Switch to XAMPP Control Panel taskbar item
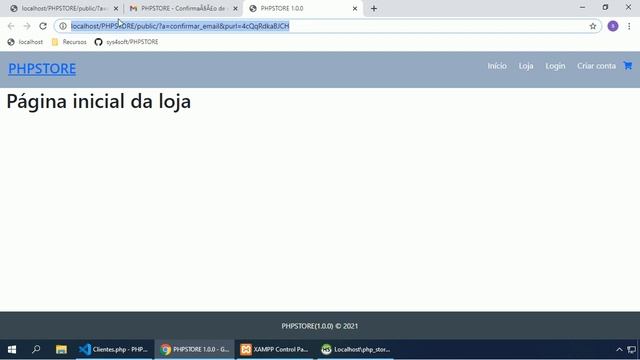This screenshot has height=360, width=640. 274,349
